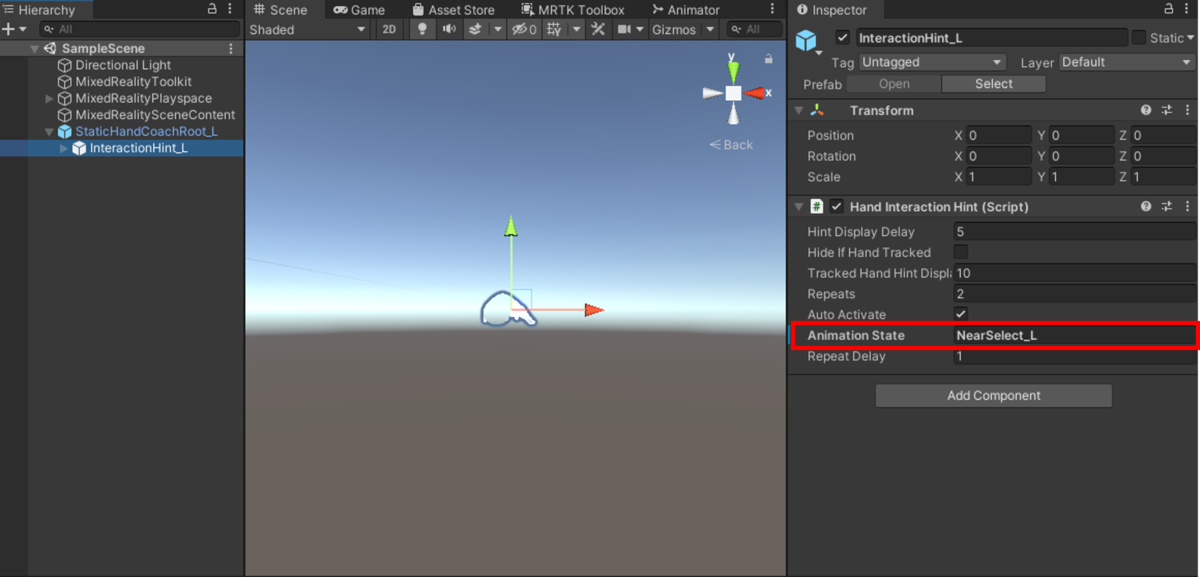
Task: Open the component editor tools icon
Action: (x=598, y=29)
